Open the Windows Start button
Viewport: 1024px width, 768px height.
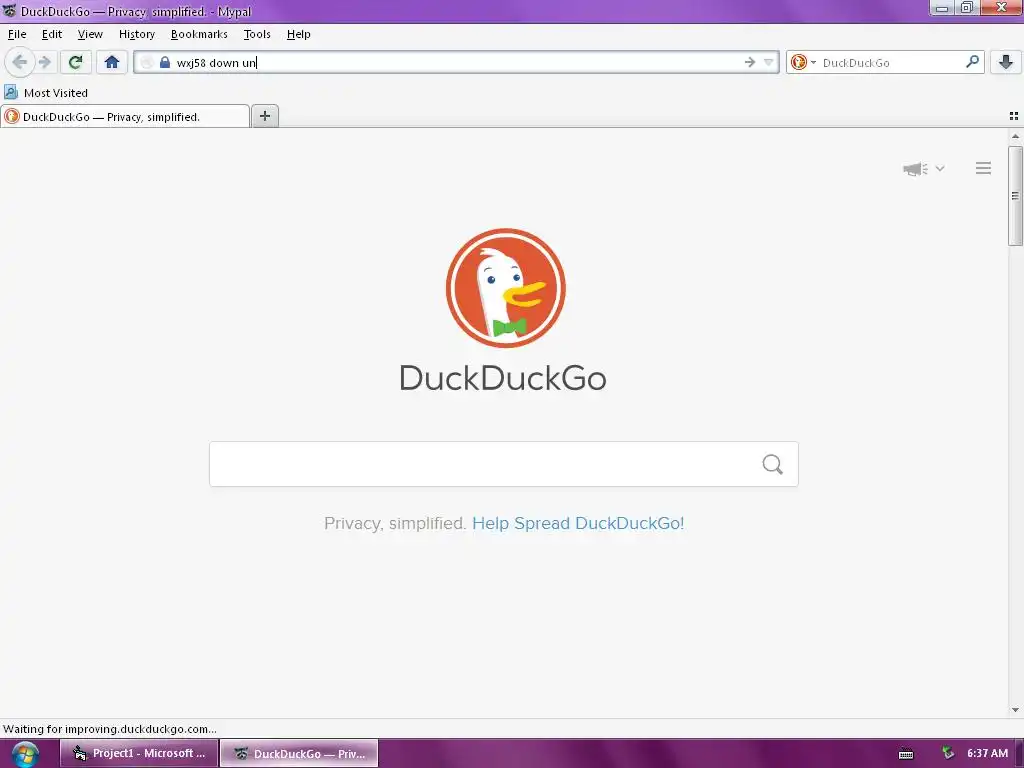click(x=25, y=754)
